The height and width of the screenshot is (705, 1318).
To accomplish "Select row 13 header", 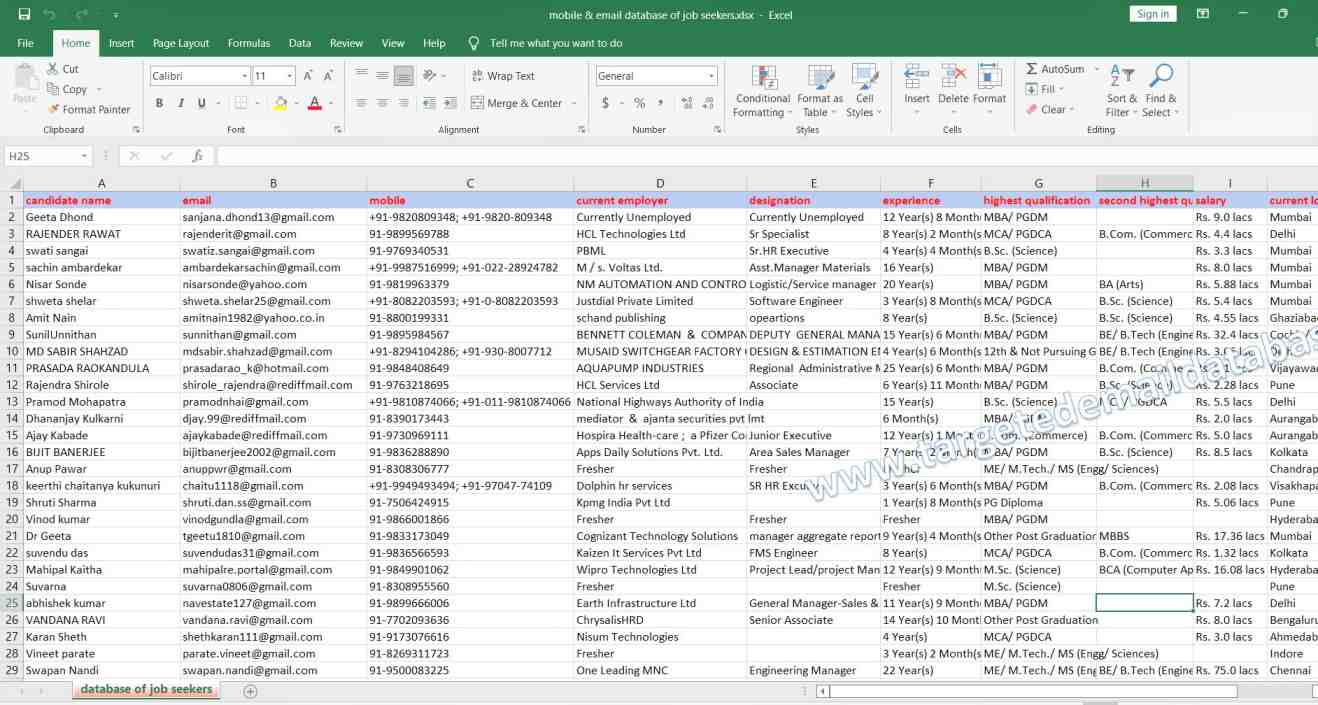I will point(11,401).
